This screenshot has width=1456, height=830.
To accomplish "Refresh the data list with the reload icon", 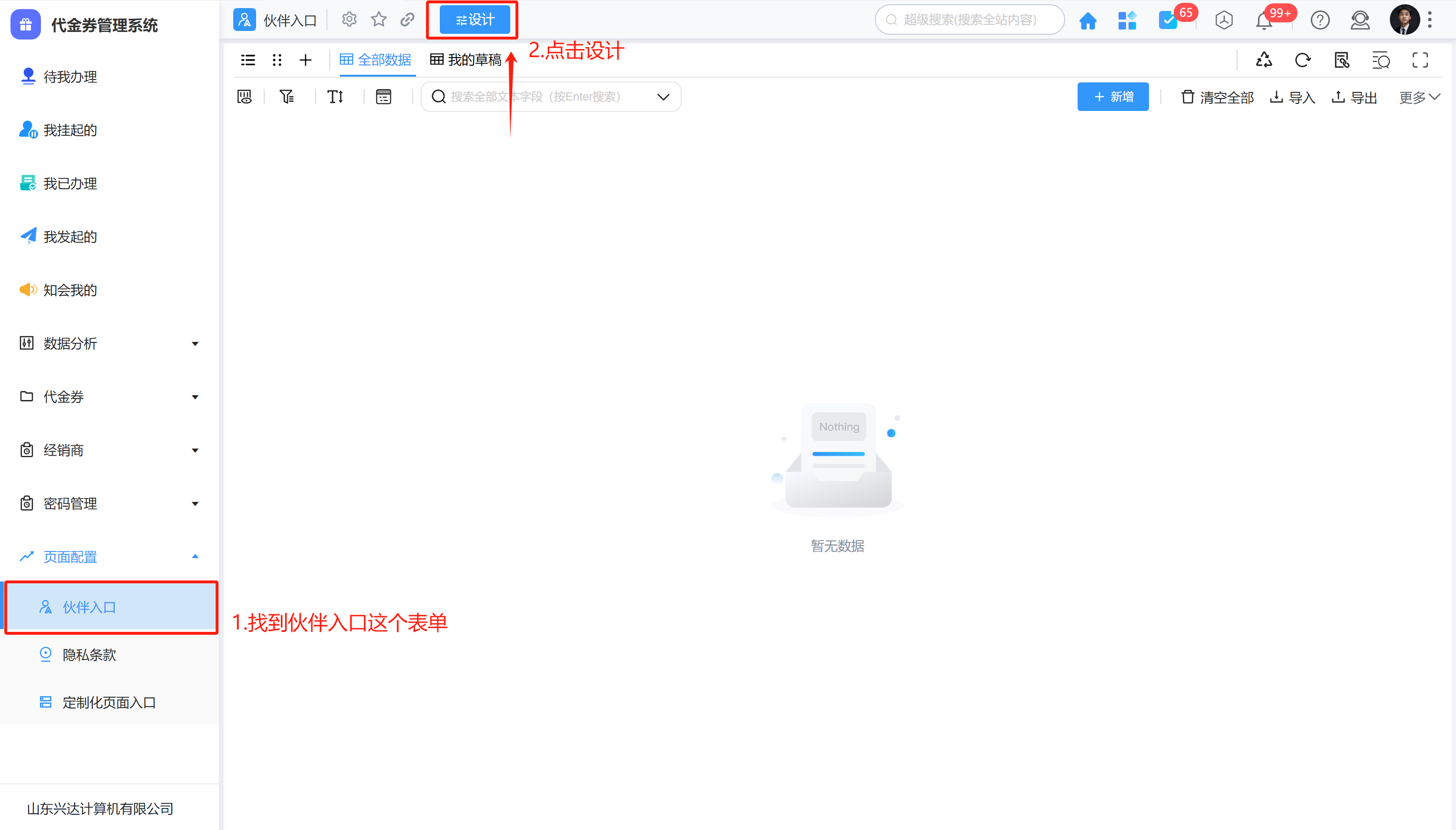I will 1303,60.
